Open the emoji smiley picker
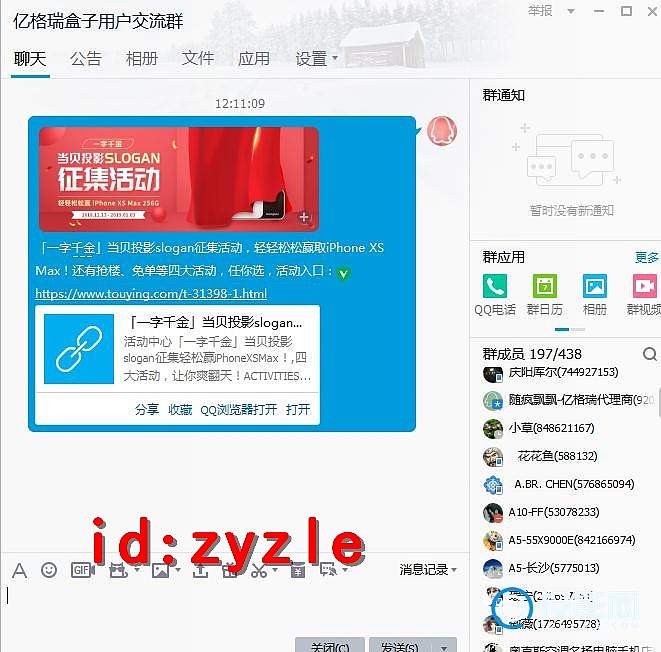 [49, 570]
